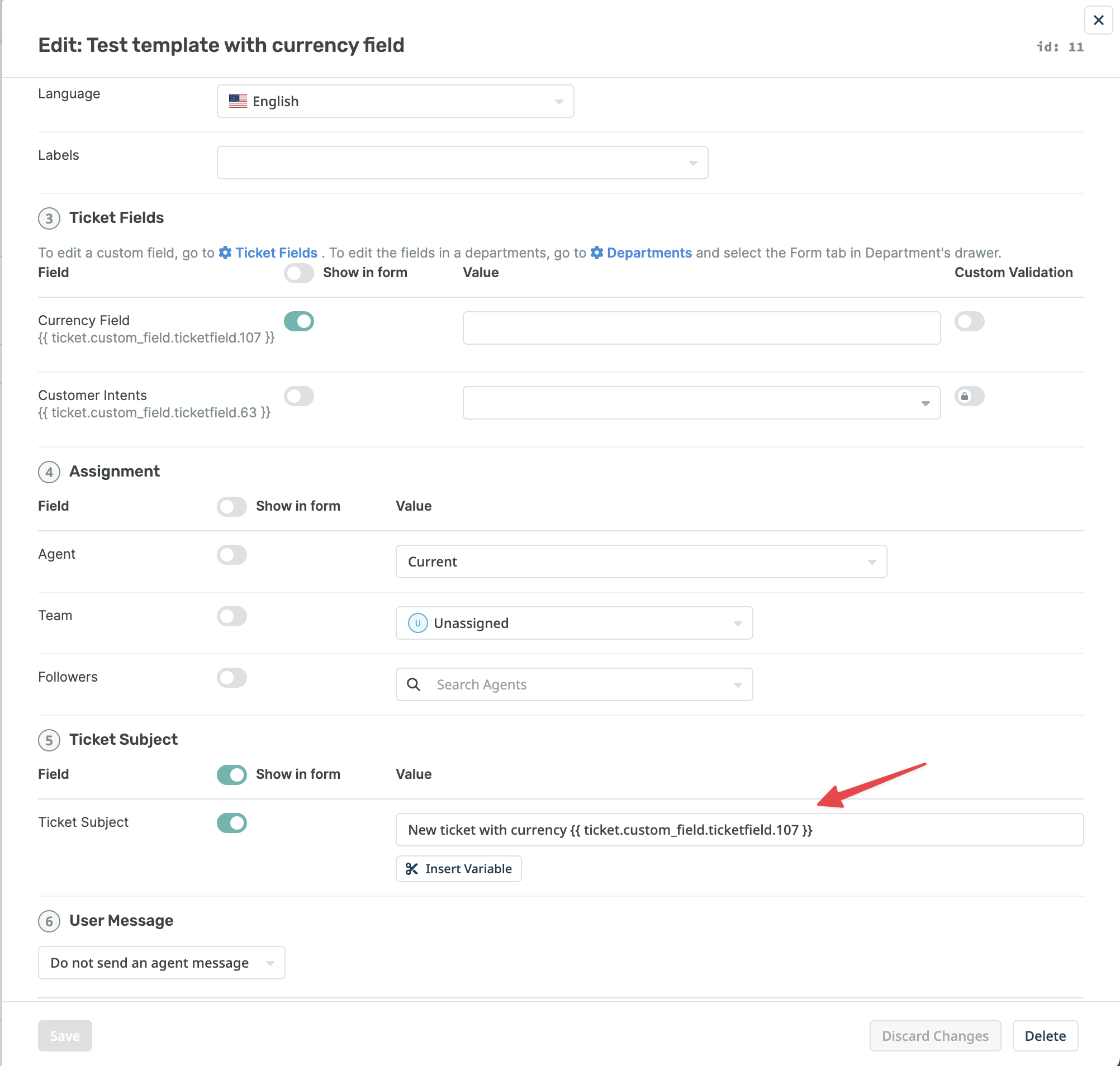Disable Show in form for Currency Field
Image resolution: width=1120 pixels, height=1066 pixels.
coord(299,321)
